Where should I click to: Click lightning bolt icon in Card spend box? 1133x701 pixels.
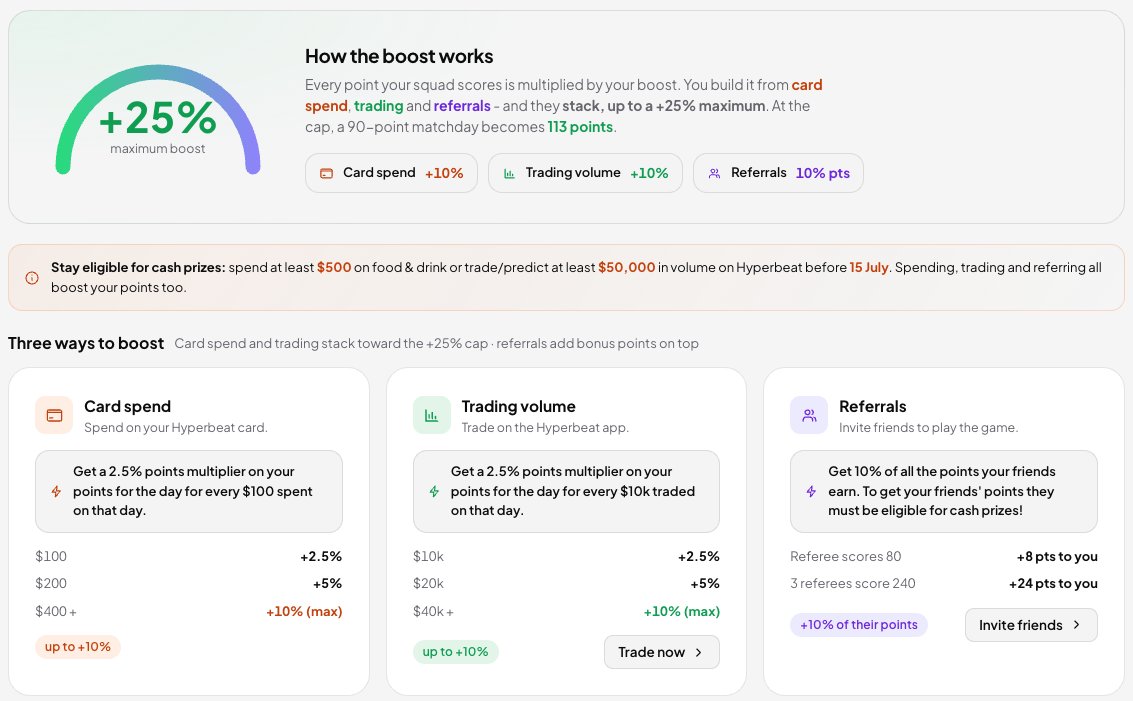coord(56,491)
